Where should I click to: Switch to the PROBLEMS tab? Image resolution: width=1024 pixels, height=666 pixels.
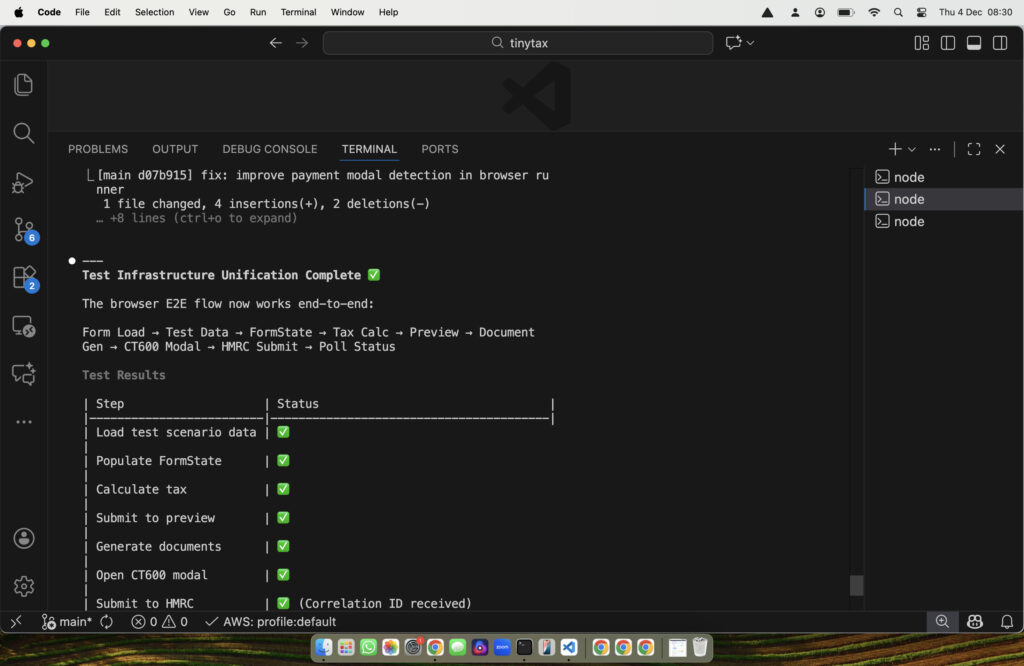98,149
